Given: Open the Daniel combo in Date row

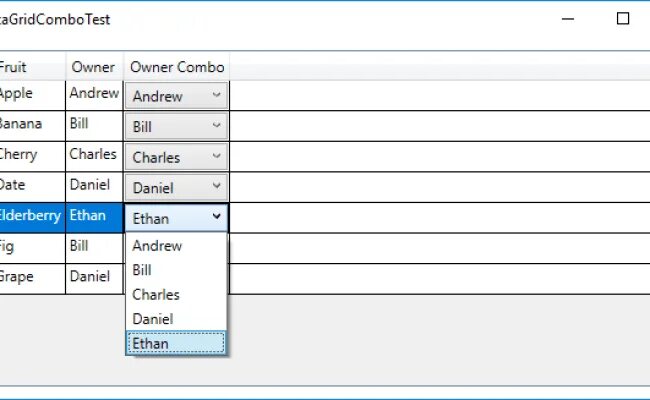Looking at the screenshot, I should (x=176, y=187).
